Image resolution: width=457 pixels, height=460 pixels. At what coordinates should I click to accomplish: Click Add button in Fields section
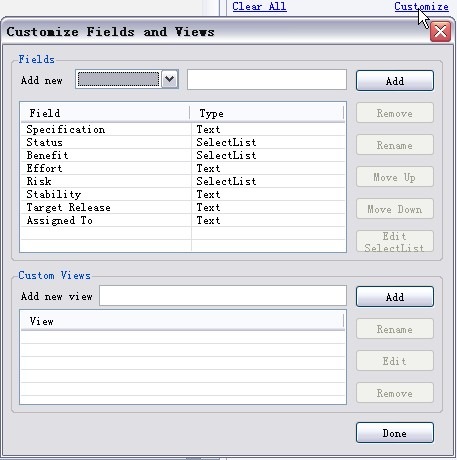[395, 81]
